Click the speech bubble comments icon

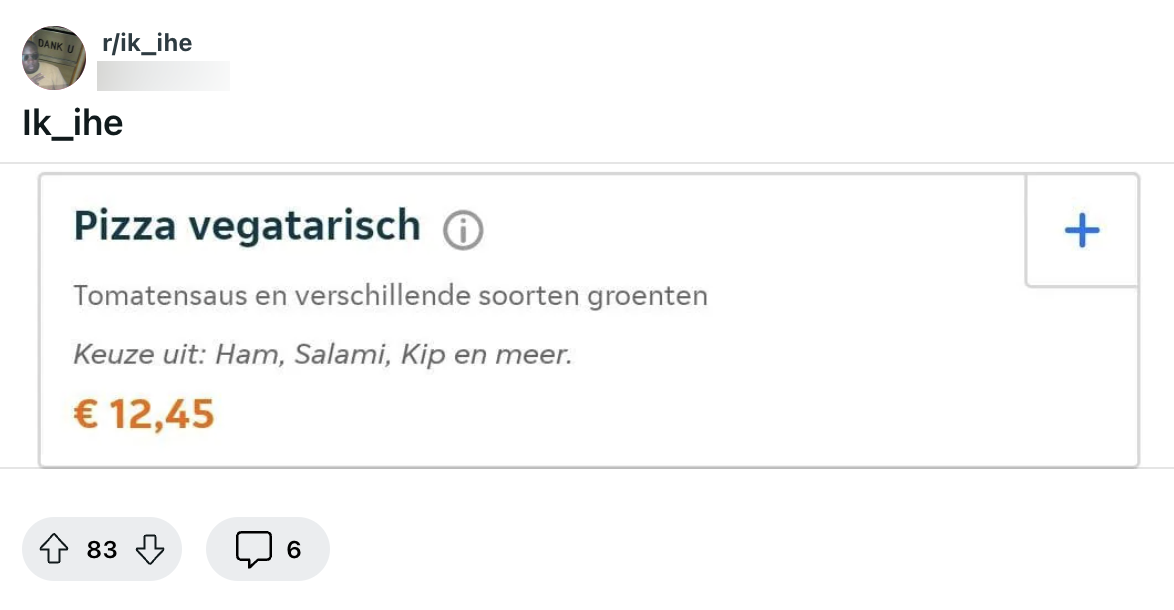(253, 549)
